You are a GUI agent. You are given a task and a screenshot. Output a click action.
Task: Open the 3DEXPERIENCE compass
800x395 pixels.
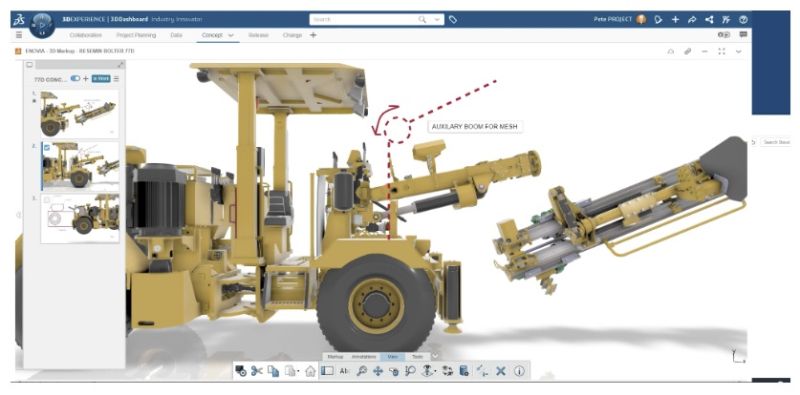point(42,25)
